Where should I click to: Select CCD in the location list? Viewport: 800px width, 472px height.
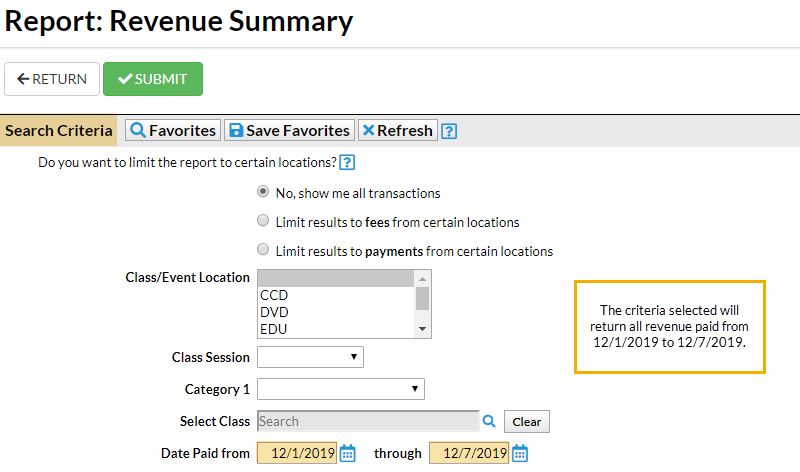[x=274, y=296]
